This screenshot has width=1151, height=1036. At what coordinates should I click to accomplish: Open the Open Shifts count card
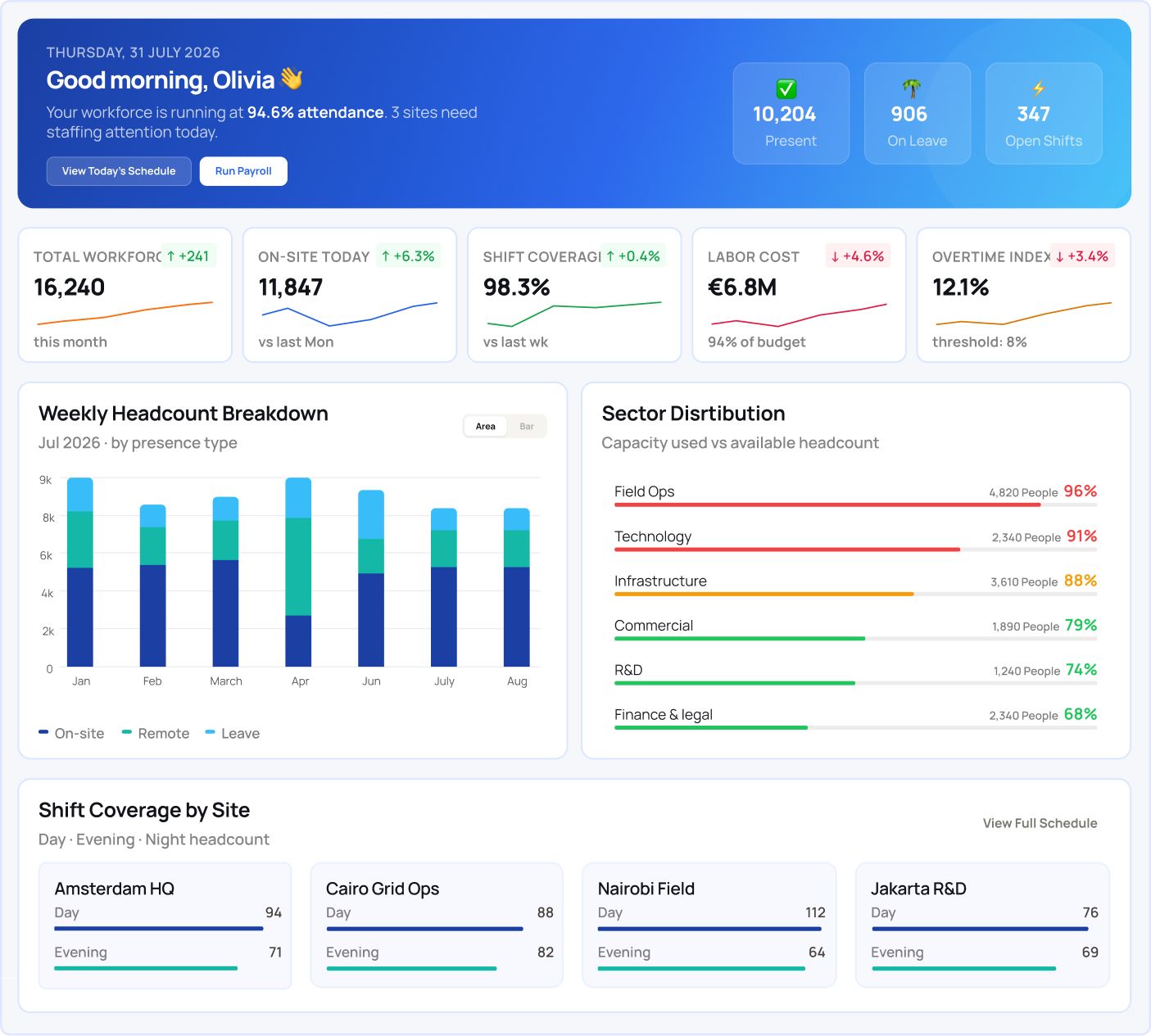coord(1044,113)
